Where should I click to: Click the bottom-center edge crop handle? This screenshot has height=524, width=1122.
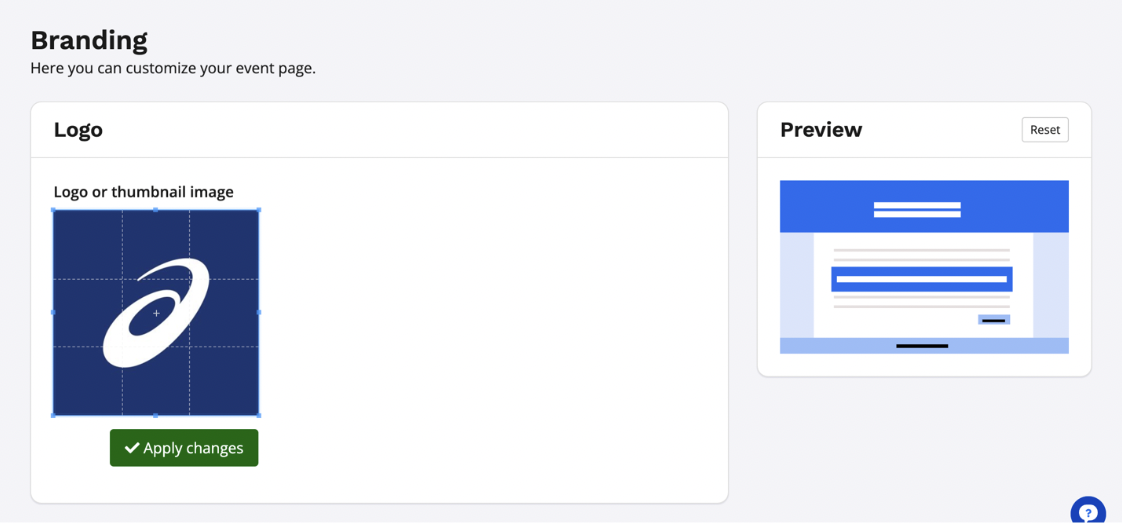156,415
